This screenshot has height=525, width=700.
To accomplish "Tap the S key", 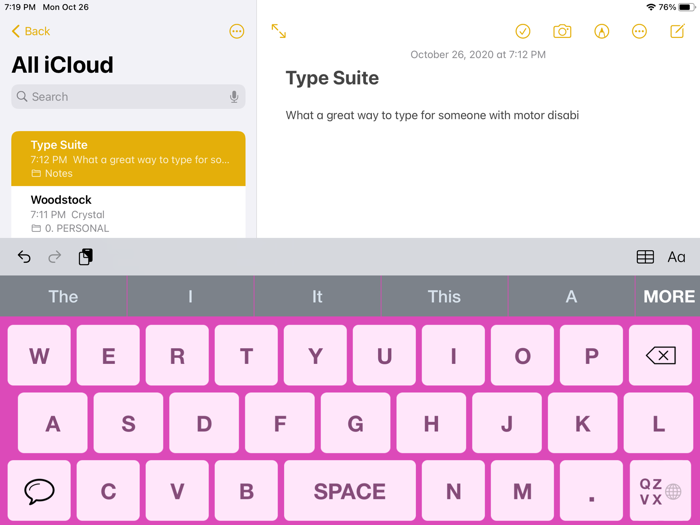I will click(129, 423).
